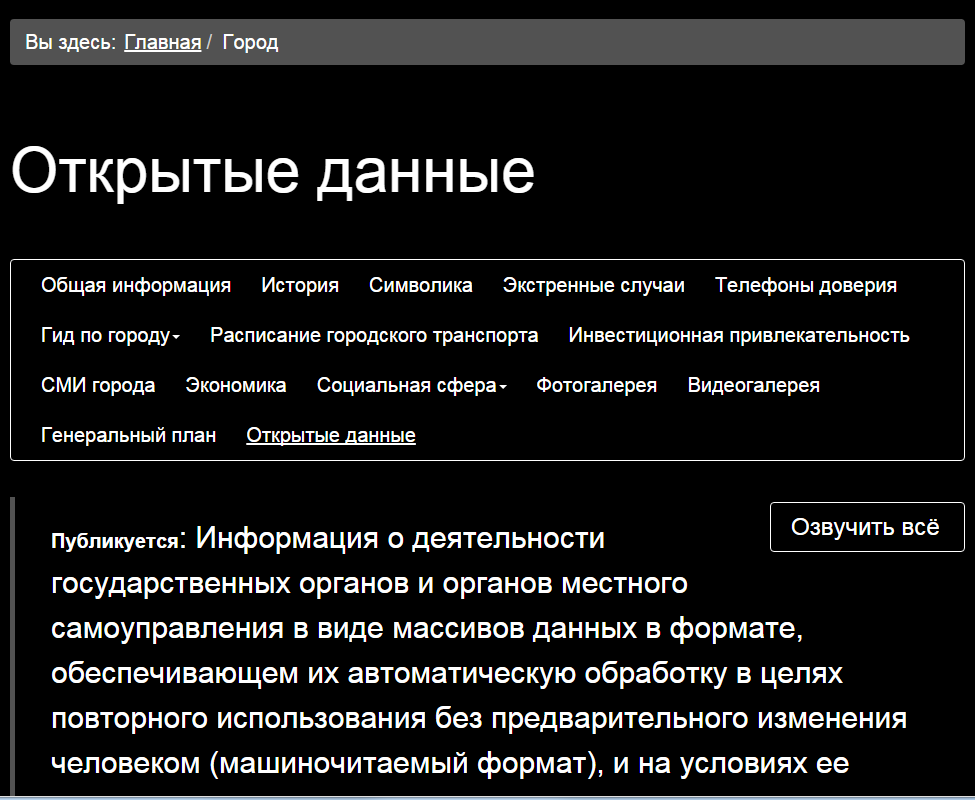Viewport: 975px width, 800px height.
Task: Open Расписание городского транспорта
Action: click(x=374, y=335)
